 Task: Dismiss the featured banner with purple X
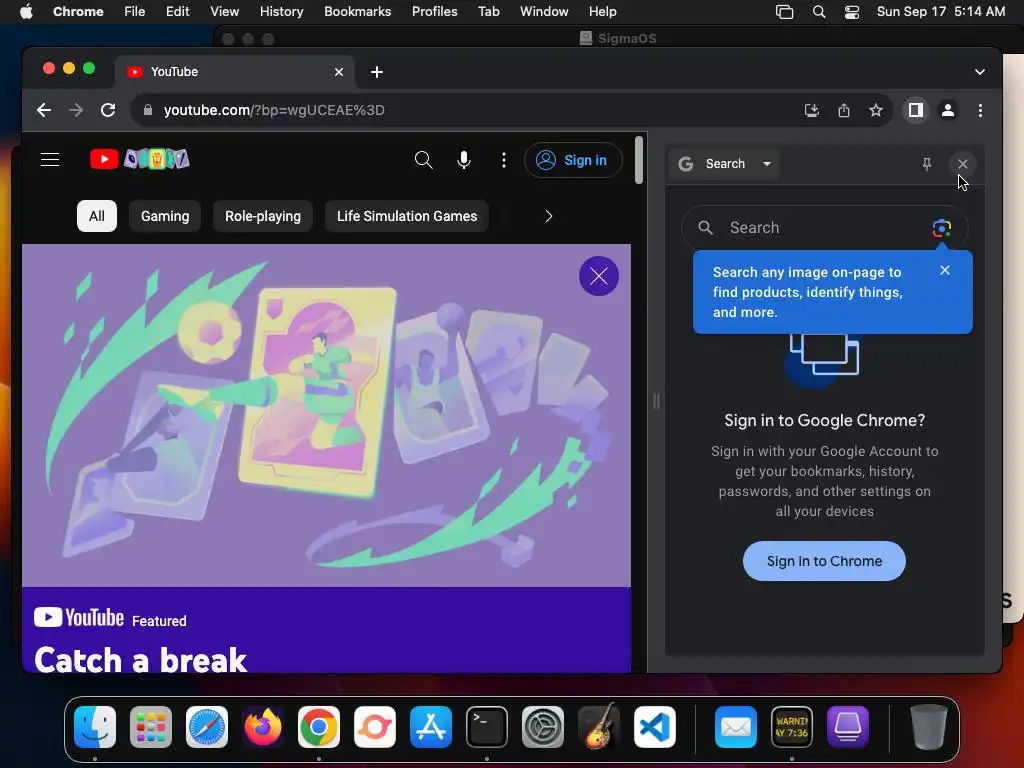[599, 276]
